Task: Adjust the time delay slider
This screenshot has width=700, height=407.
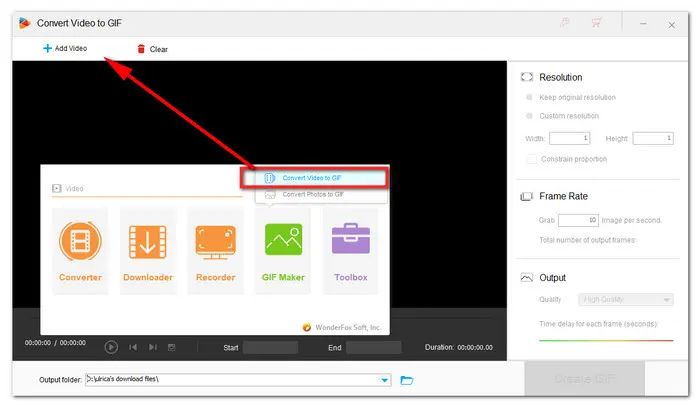Action: tap(606, 341)
